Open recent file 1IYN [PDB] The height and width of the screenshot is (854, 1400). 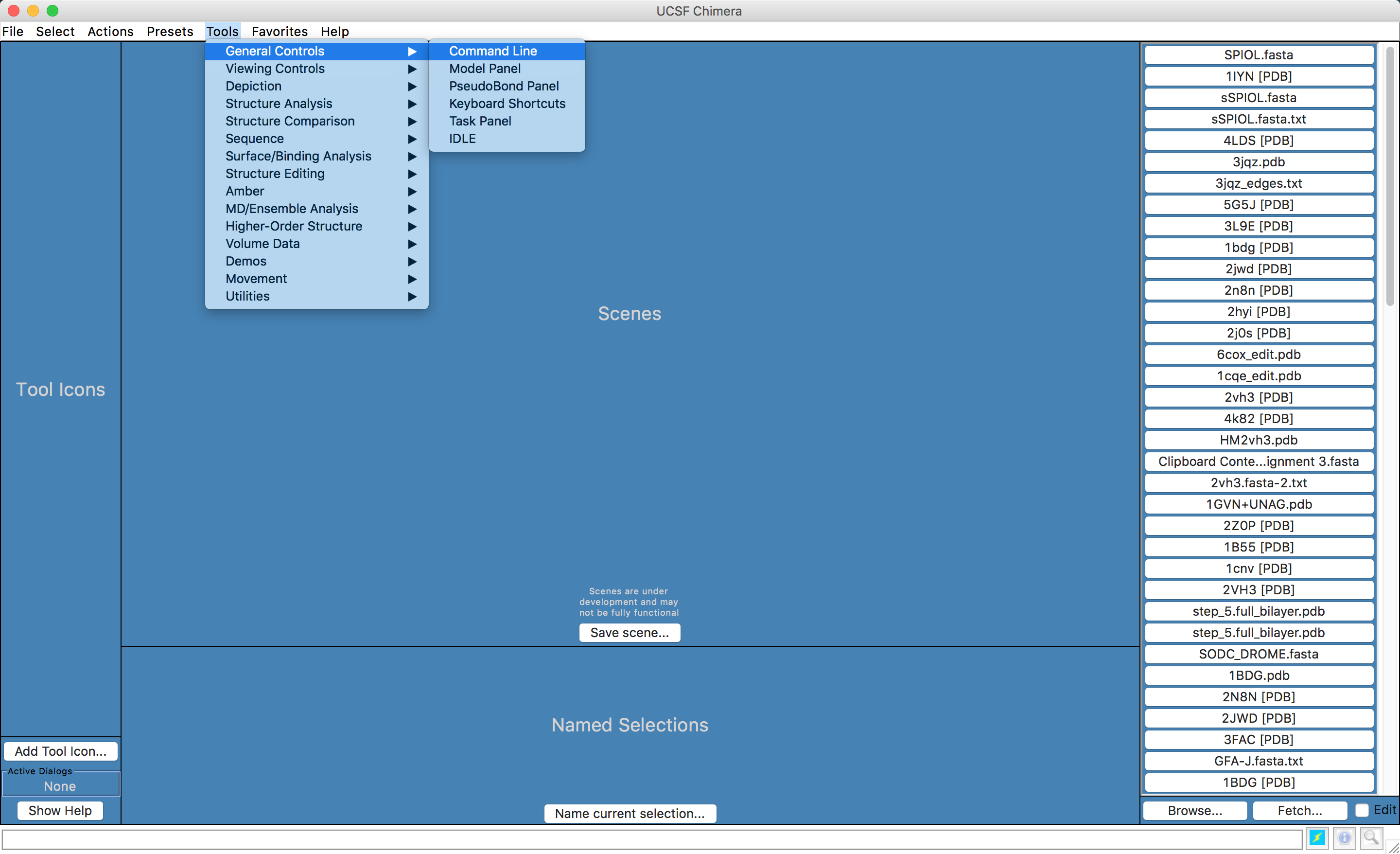1259,76
